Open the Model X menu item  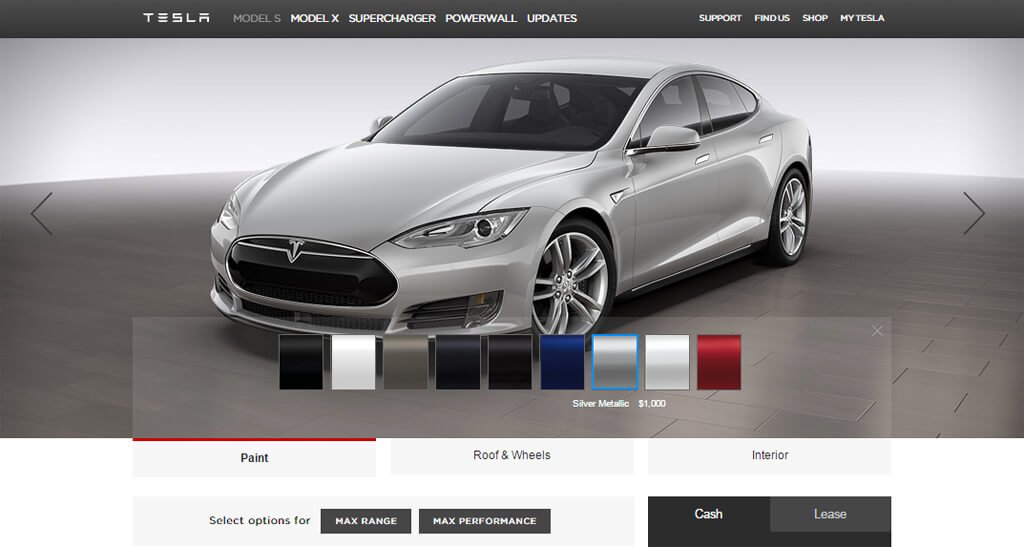coord(315,18)
